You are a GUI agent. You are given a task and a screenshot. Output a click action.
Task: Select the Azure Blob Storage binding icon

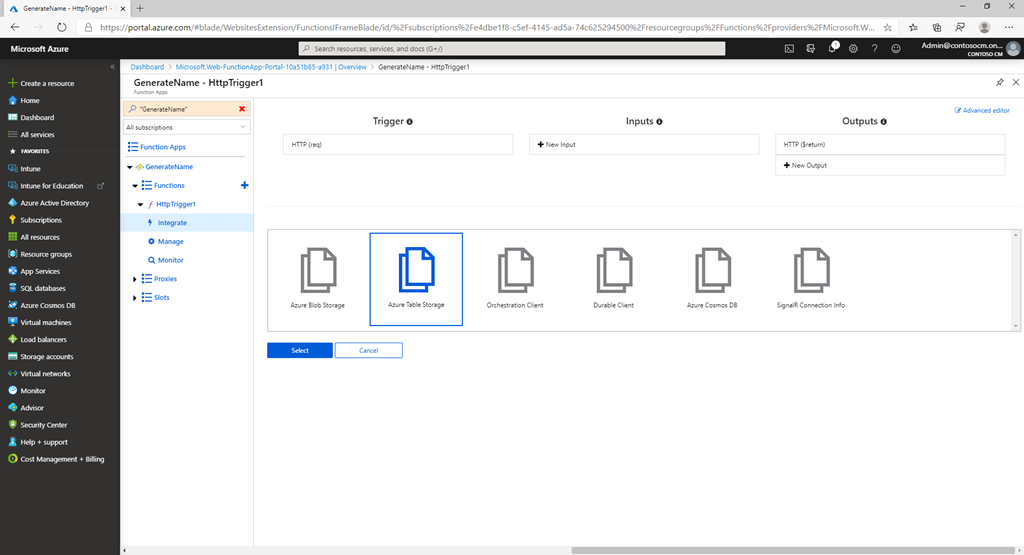(x=318, y=270)
